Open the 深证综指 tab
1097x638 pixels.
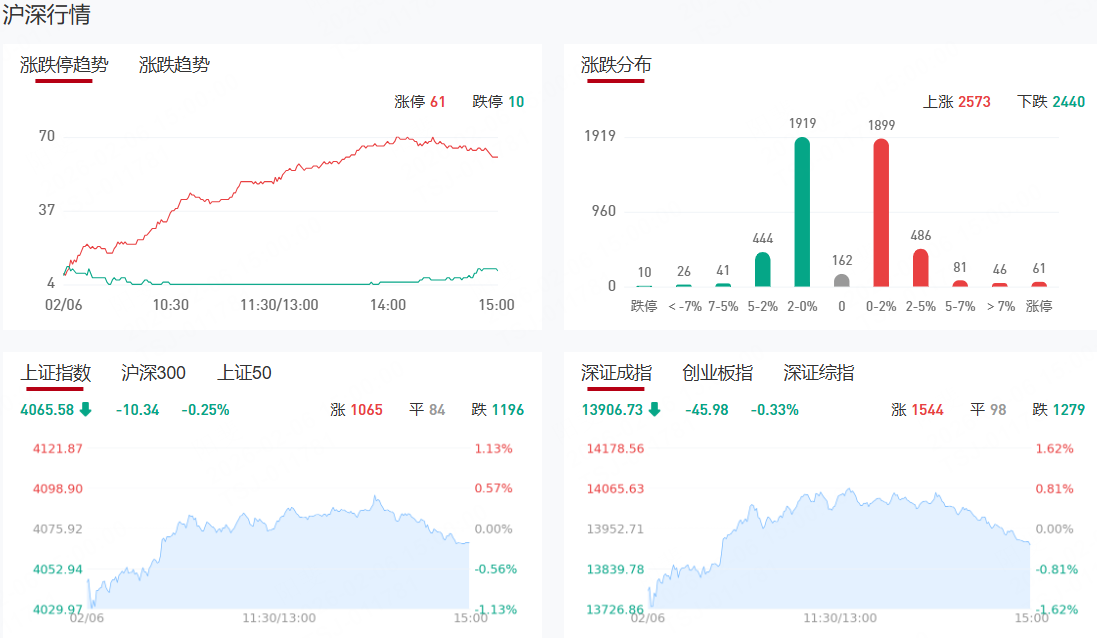(818, 373)
